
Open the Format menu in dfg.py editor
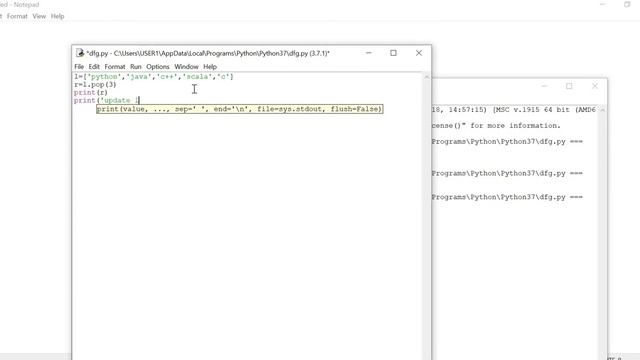pos(115,67)
